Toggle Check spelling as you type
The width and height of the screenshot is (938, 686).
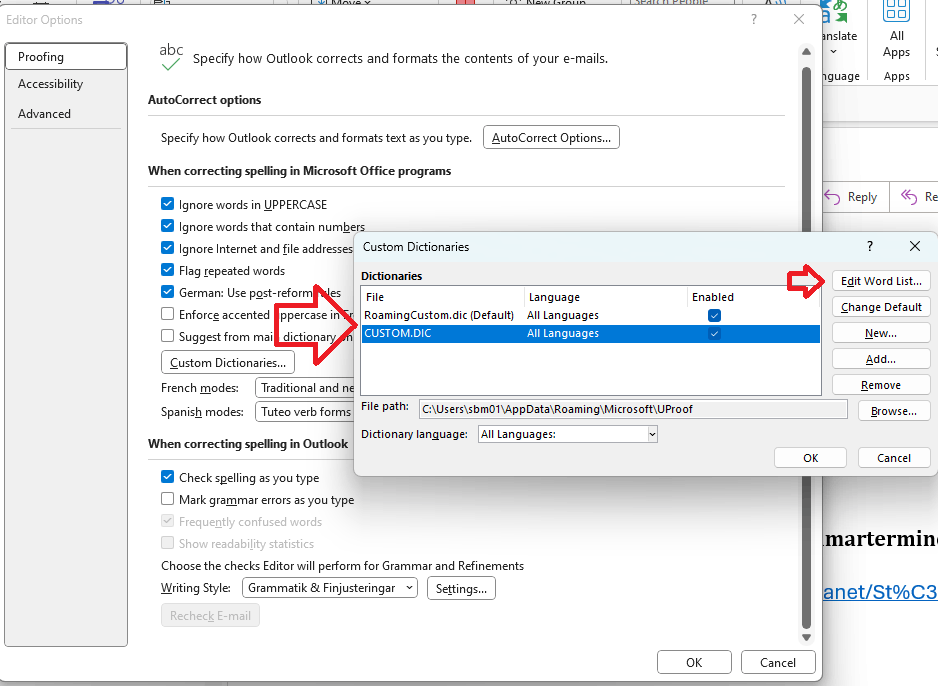(168, 477)
